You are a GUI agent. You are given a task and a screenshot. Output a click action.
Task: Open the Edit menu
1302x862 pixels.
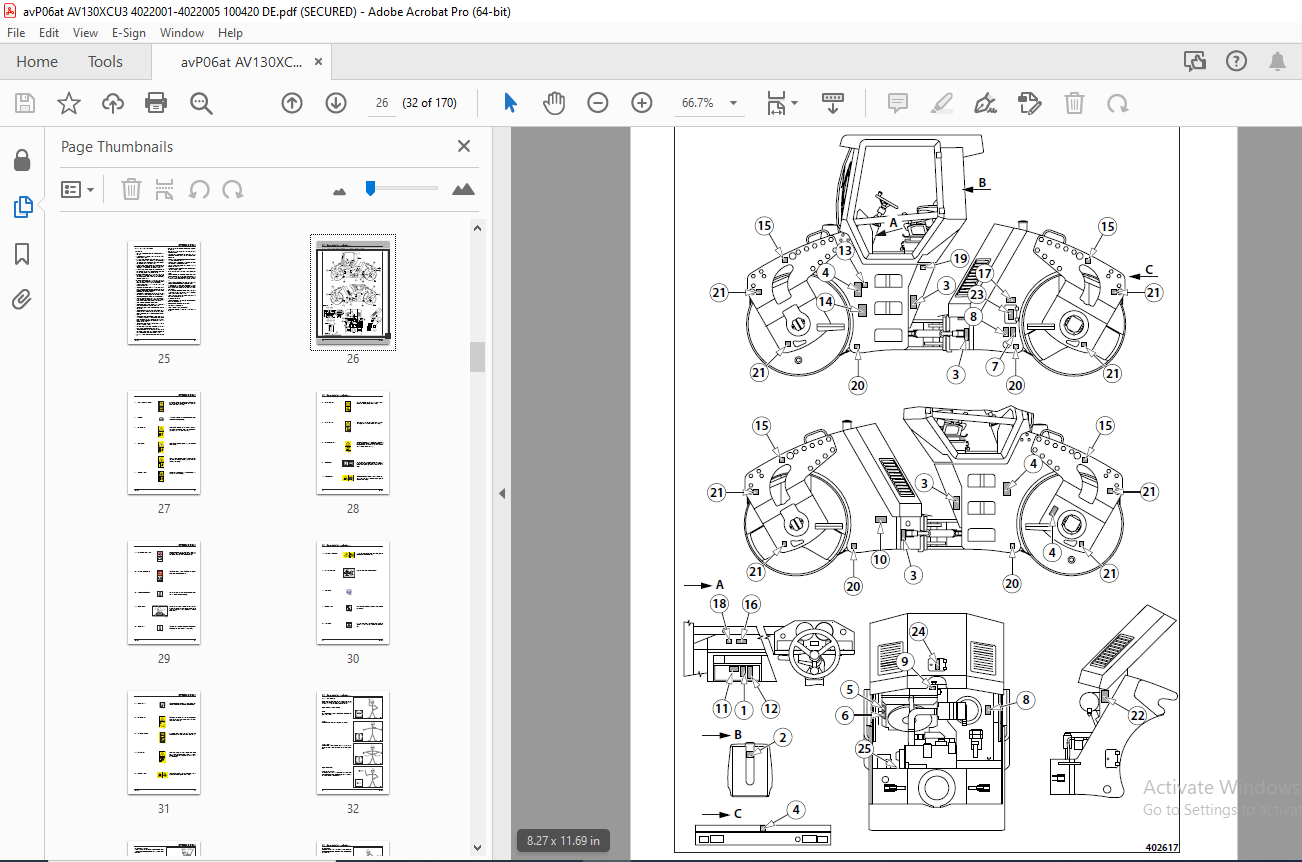(x=49, y=33)
